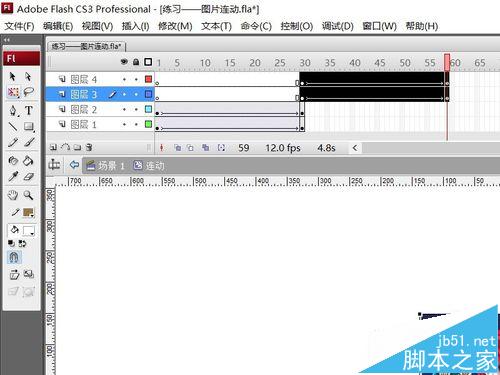This screenshot has height=375, width=500.
Task: Select the Pen tool
Action: coord(13,110)
